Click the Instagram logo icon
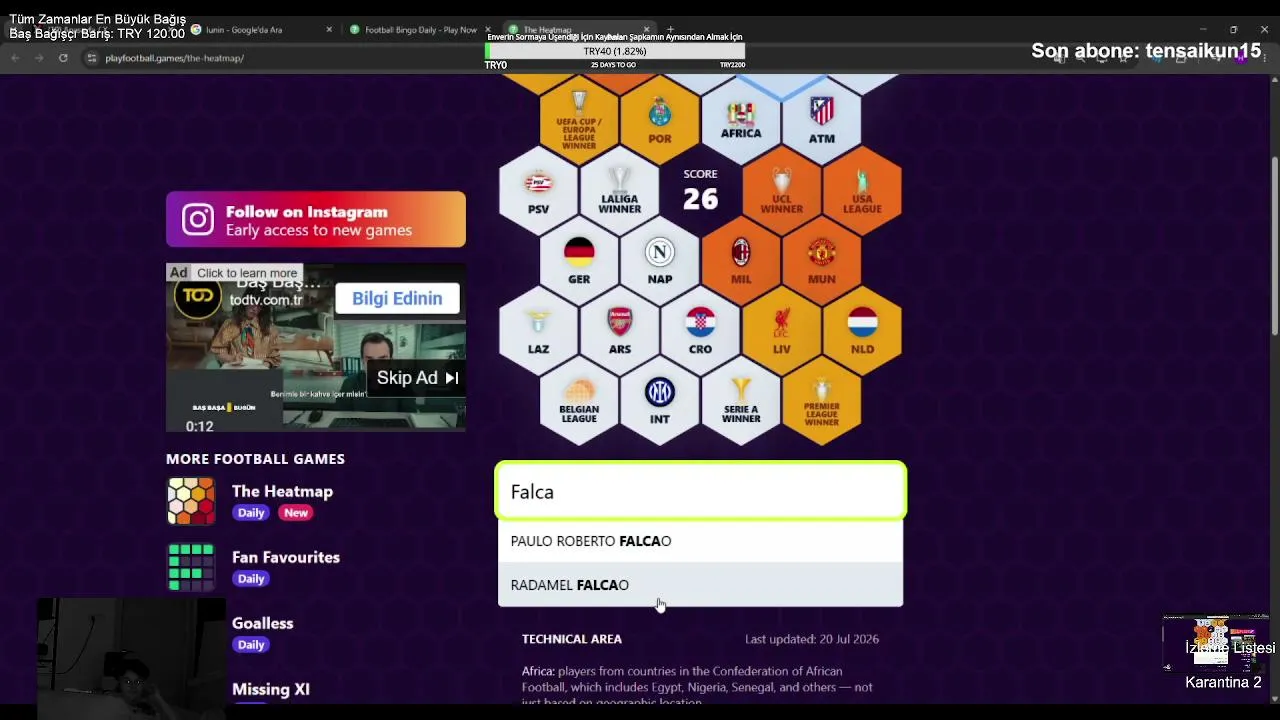 [198, 220]
